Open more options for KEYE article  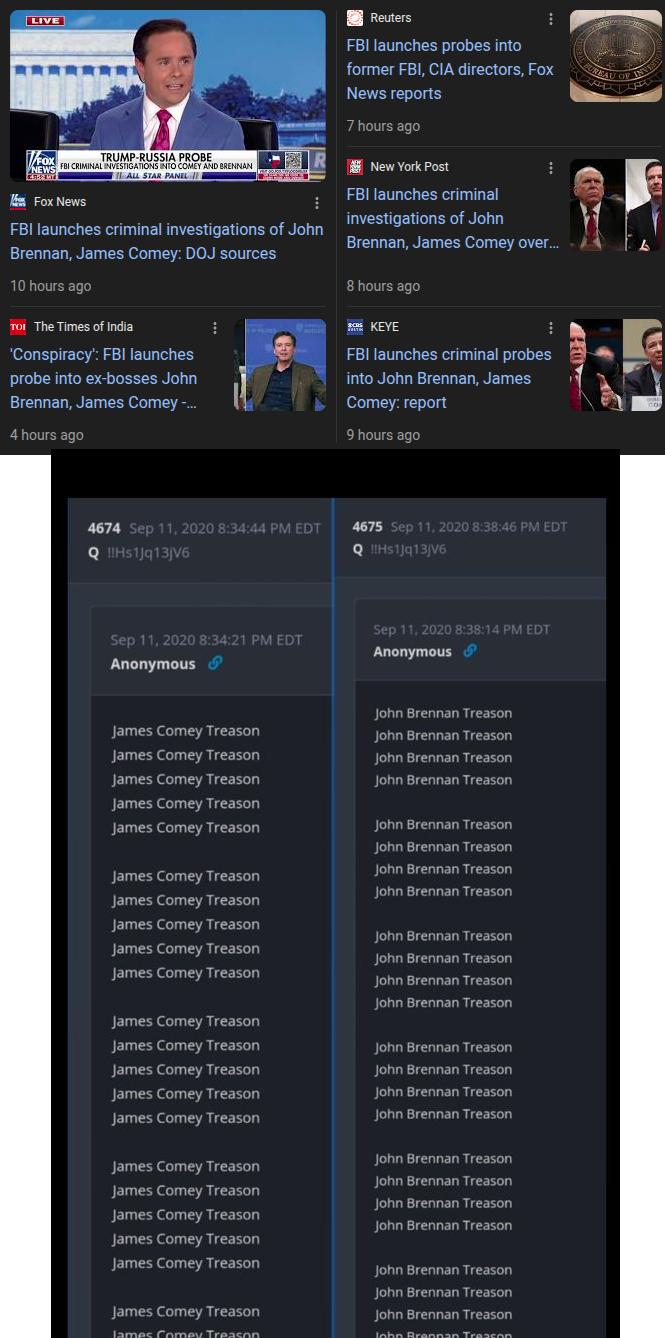click(x=550, y=328)
